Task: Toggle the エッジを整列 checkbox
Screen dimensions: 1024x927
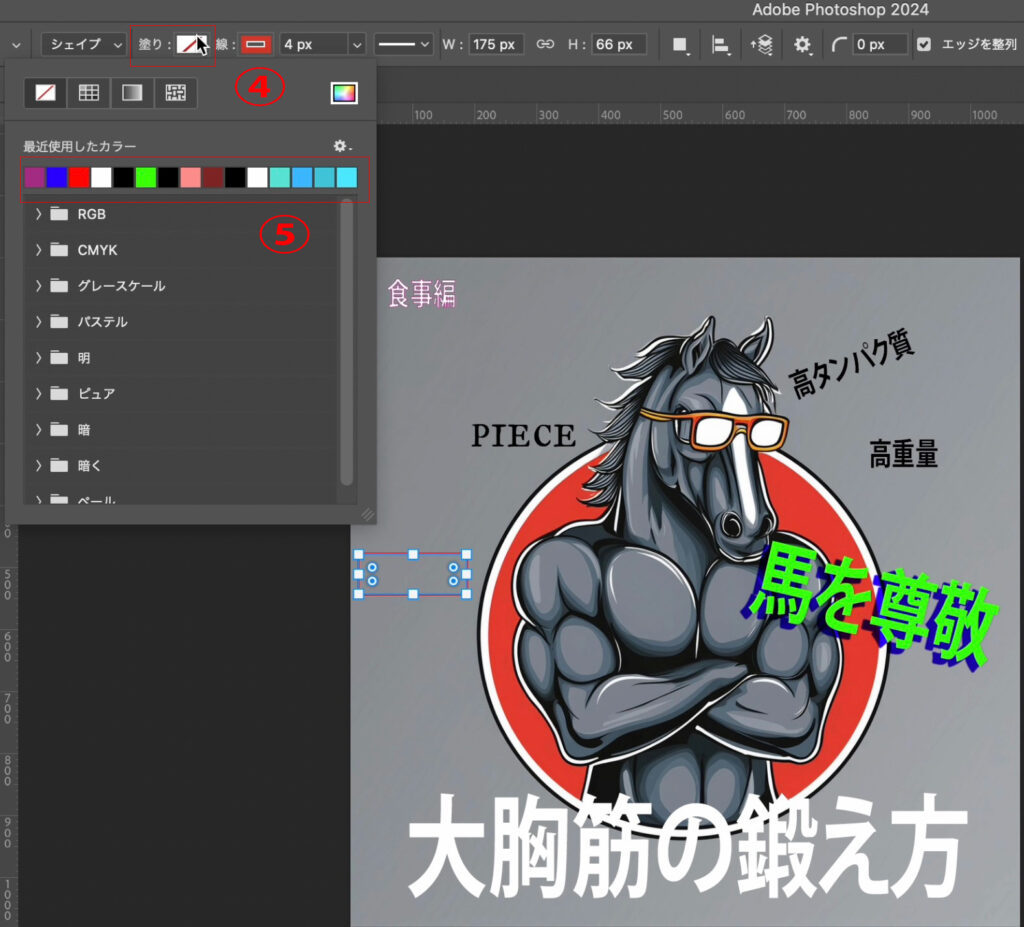Action: [923, 44]
